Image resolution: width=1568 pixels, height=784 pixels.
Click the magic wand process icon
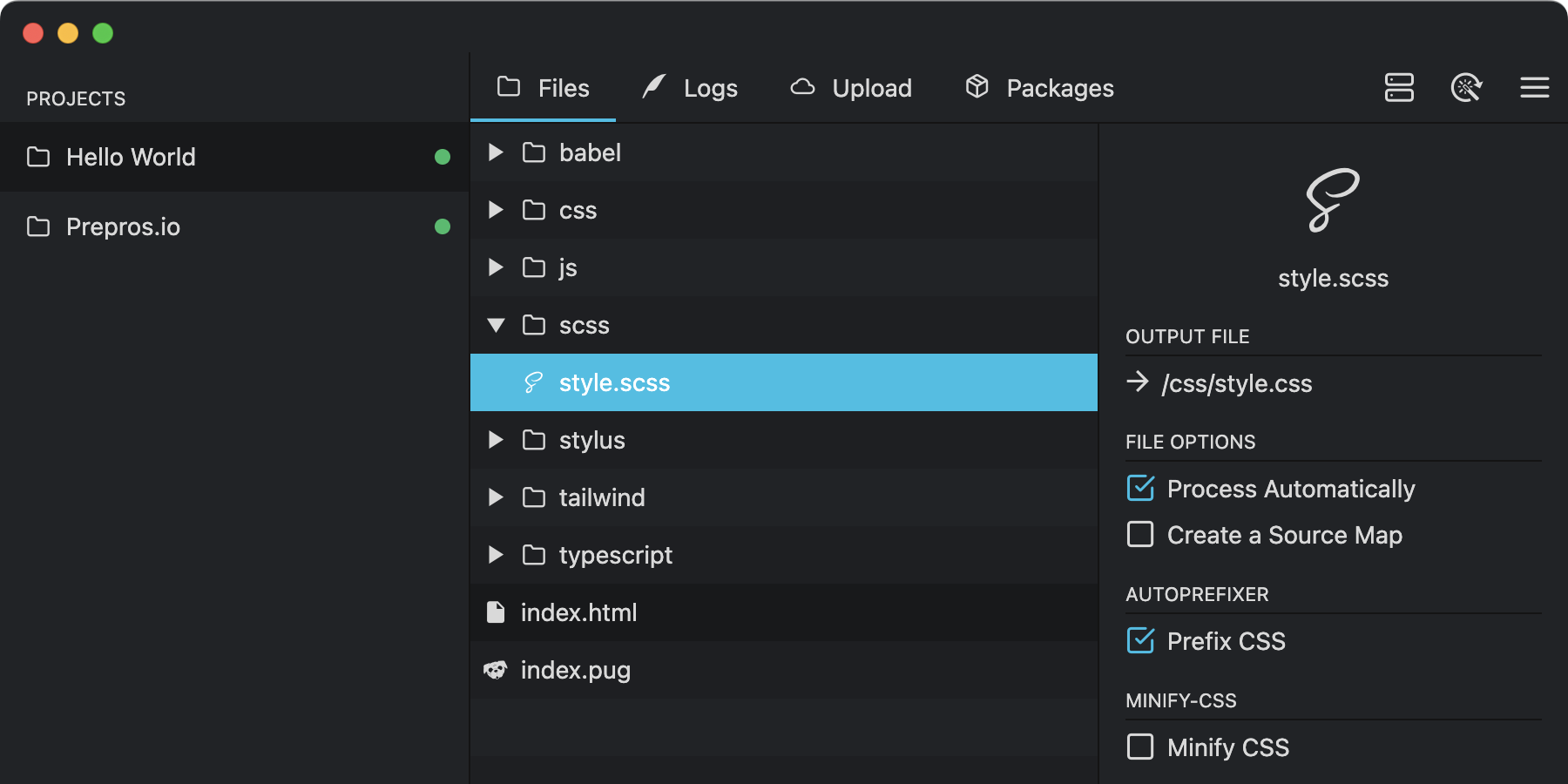point(1466,87)
